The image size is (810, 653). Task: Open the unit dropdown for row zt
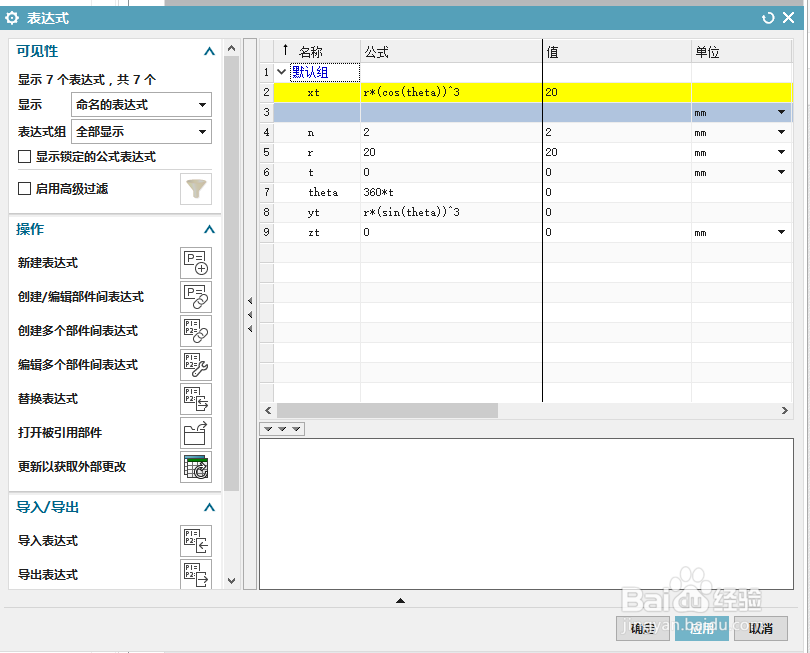pyautogui.click(x=781, y=232)
